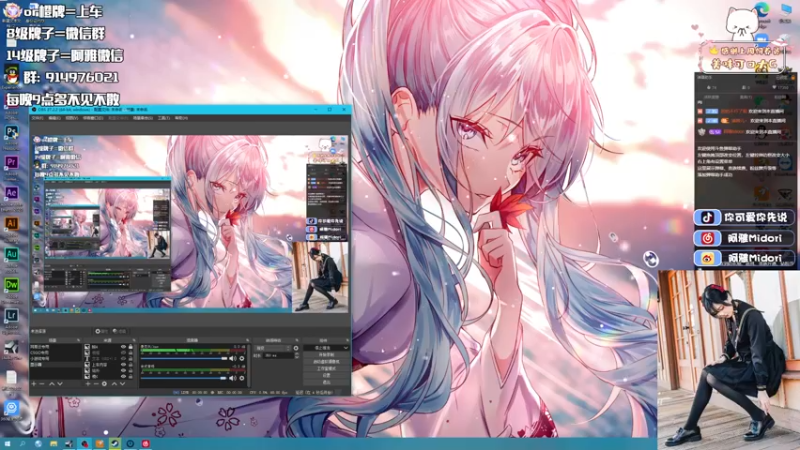The height and width of the screenshot is (450, 800).
Task: Open scene transition properties gear icon
Action: coord(296,348)
